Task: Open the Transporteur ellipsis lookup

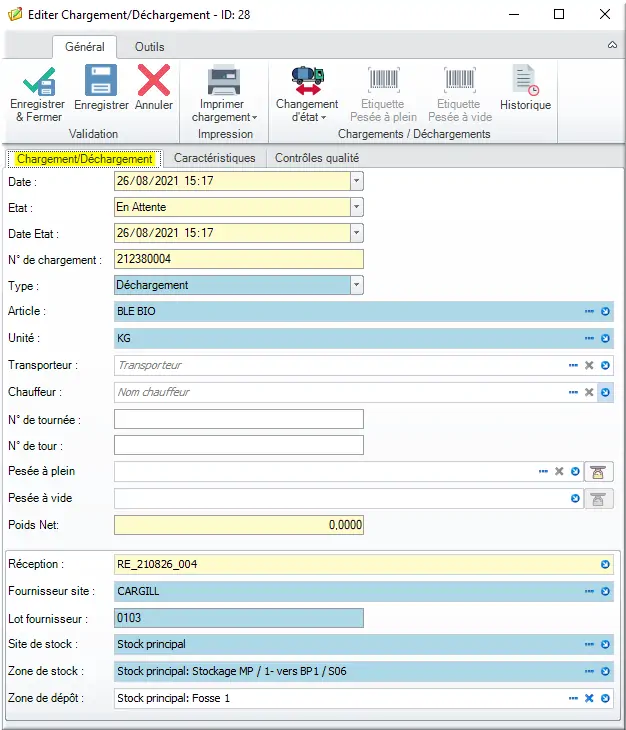Action: point(573,365)
